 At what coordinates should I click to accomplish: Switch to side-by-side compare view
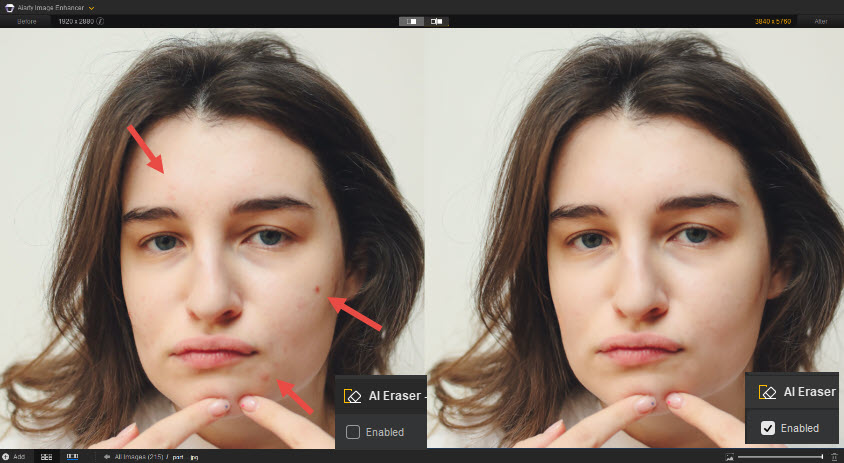point(411,22)
